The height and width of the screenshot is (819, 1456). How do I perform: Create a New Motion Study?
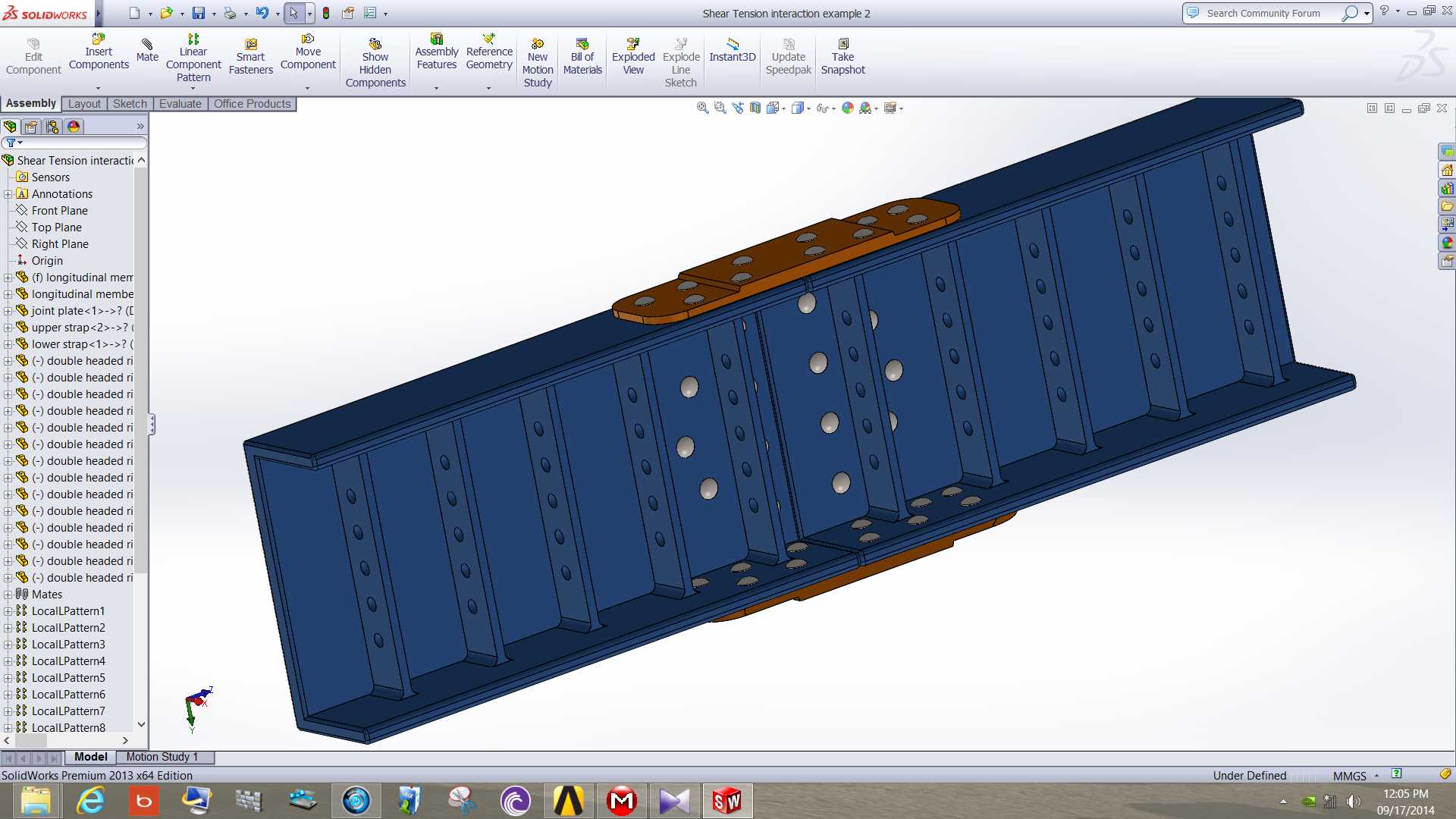pos(538,63)
